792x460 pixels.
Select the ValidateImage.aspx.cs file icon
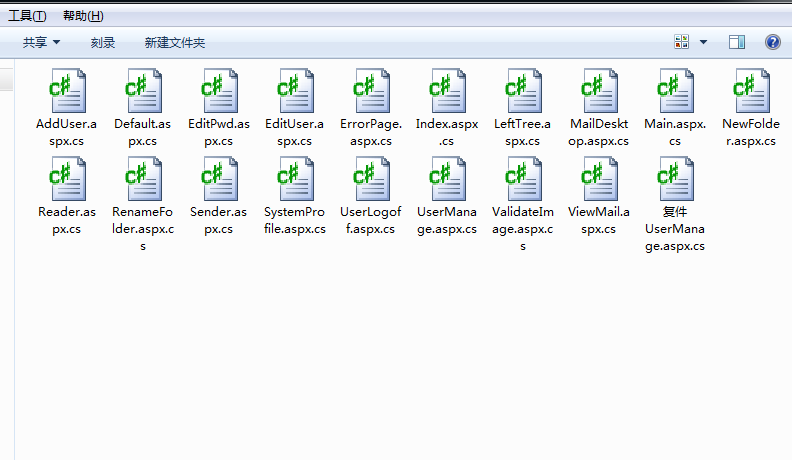(523, 179)
